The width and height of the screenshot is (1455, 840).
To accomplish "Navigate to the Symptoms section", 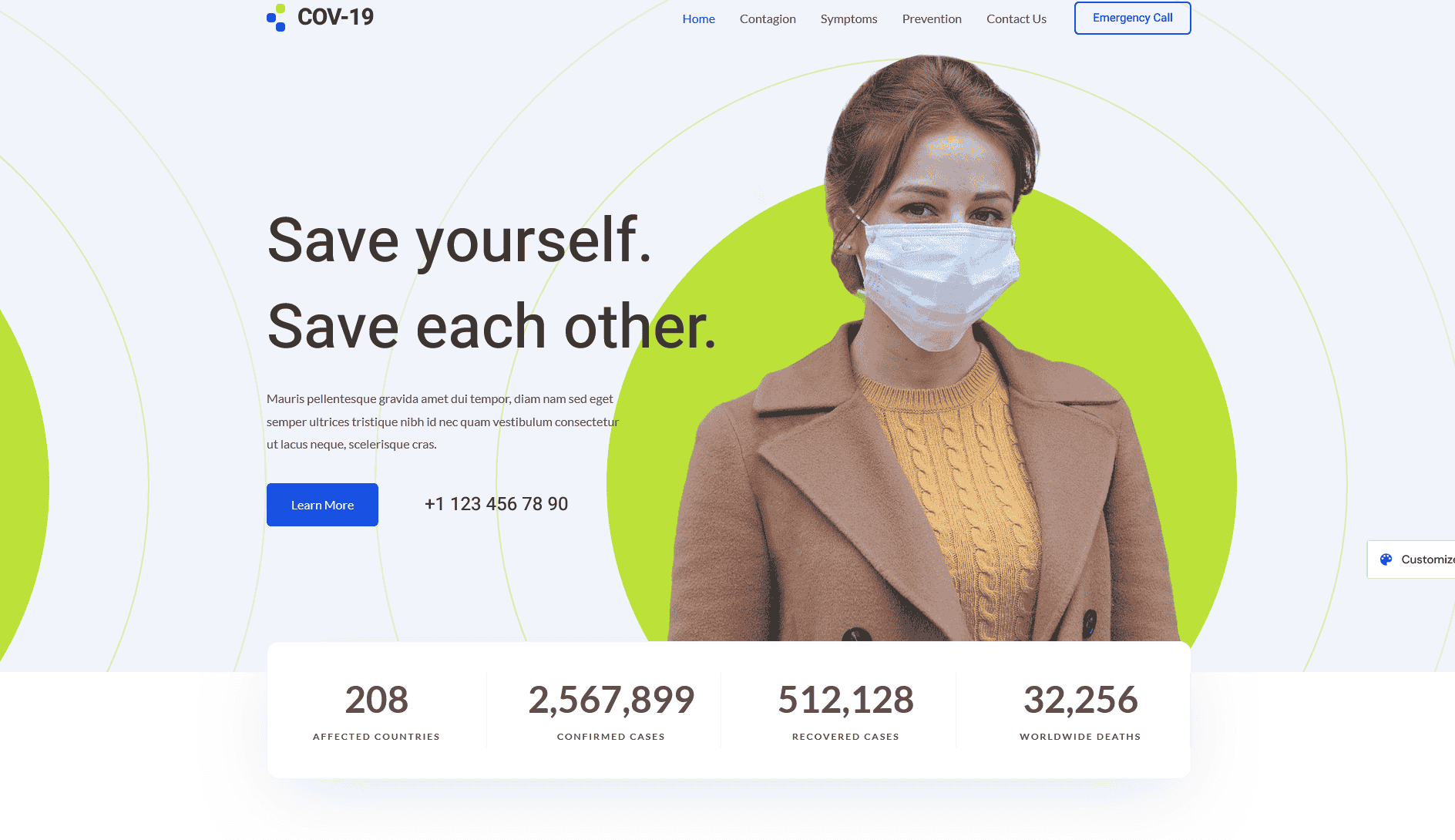I will (x=848, y=18).
